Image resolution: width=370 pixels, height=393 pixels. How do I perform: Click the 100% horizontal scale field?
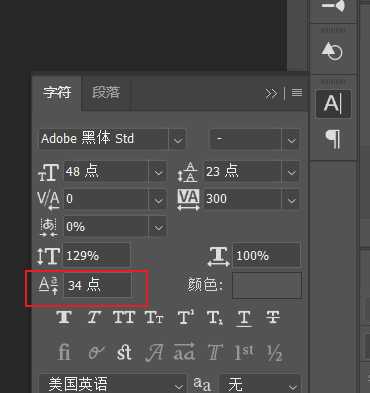[266, 255]
